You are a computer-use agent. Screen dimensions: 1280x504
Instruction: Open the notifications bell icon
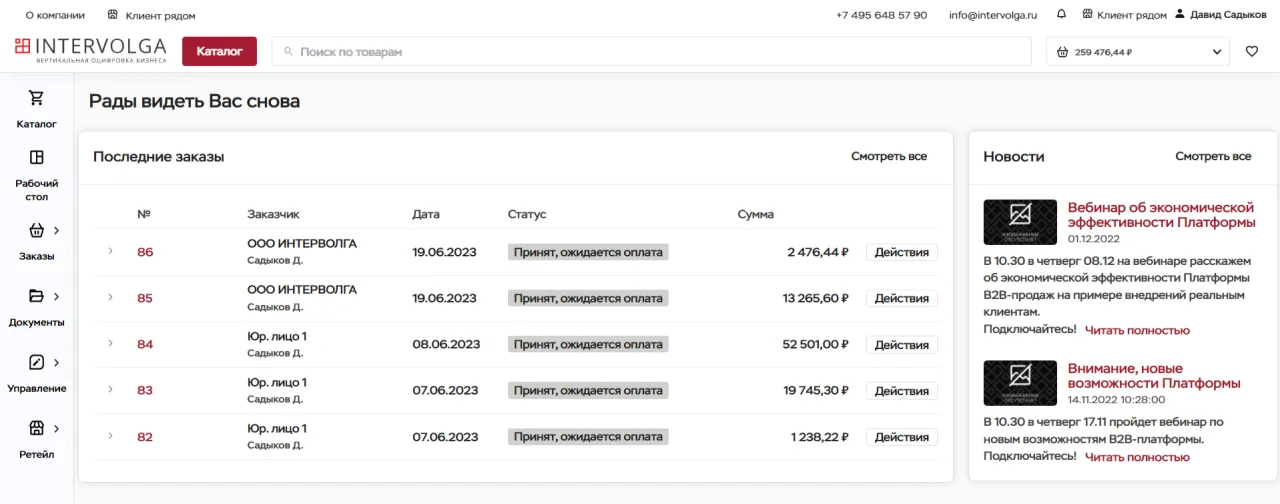[x=1061, y=15]
